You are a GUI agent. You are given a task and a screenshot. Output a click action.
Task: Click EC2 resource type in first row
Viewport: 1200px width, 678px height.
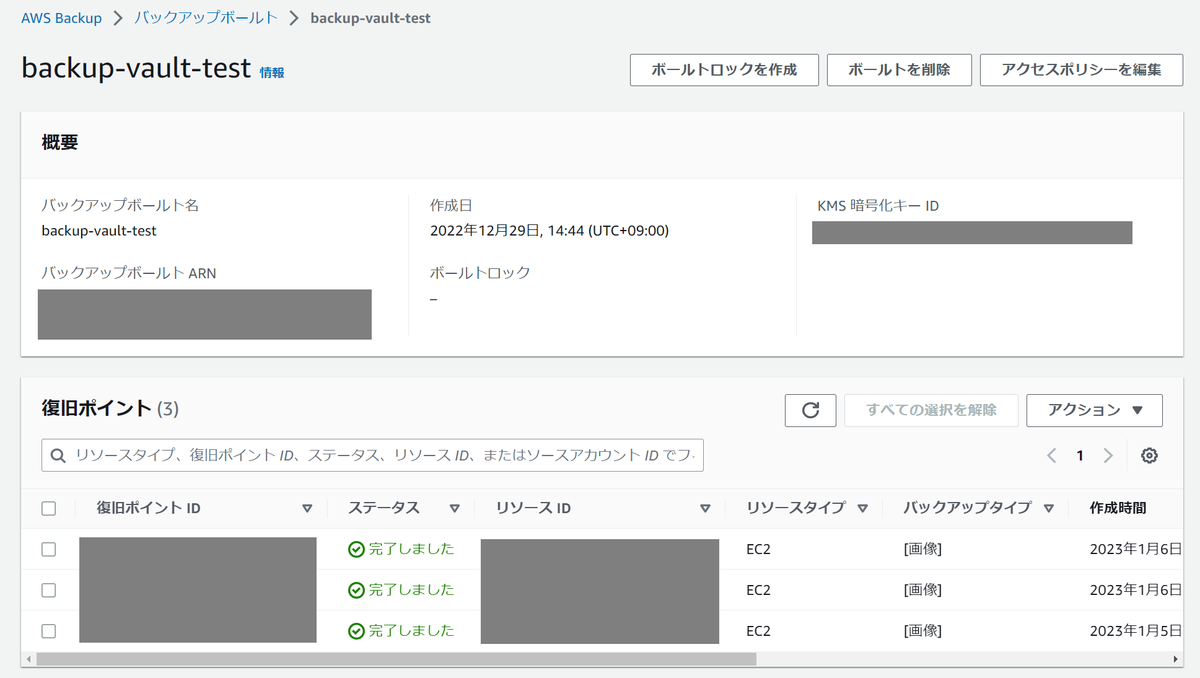coord(759,549)
